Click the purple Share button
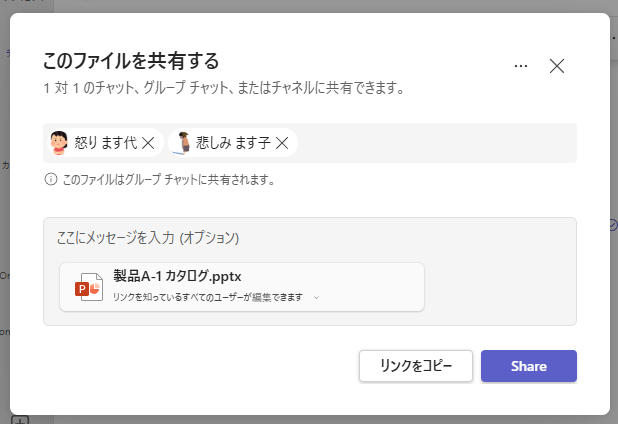Viewport: 618px width, 424px height. click(529, 366)
